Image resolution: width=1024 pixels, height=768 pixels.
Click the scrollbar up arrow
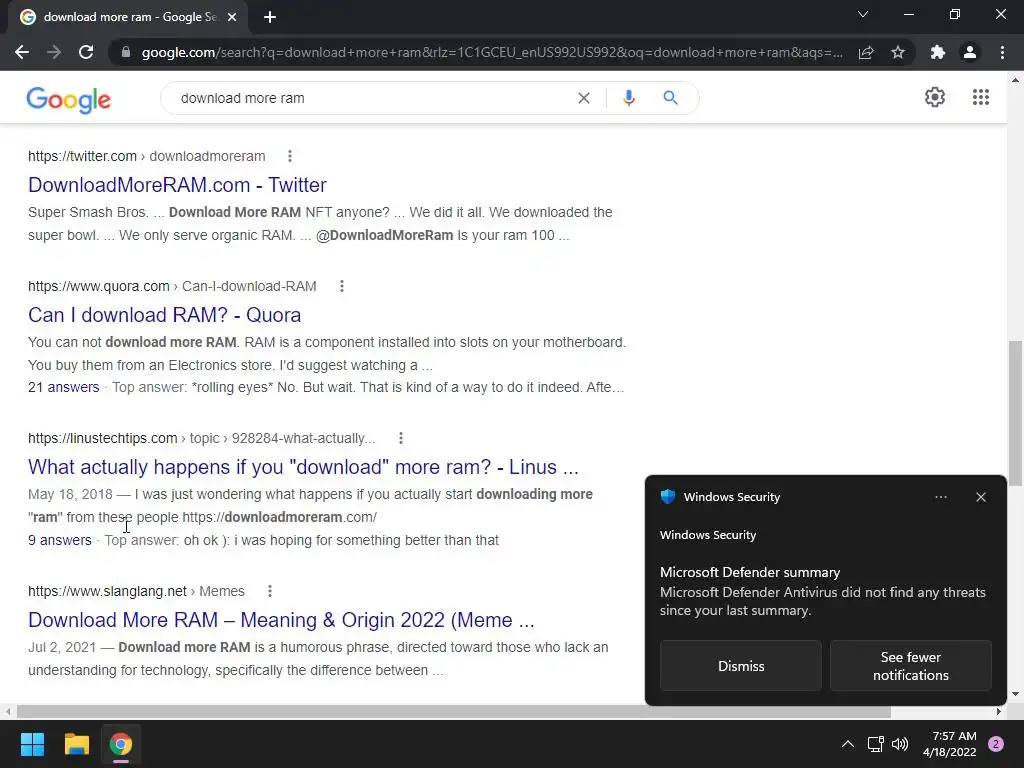(1015, 80)
